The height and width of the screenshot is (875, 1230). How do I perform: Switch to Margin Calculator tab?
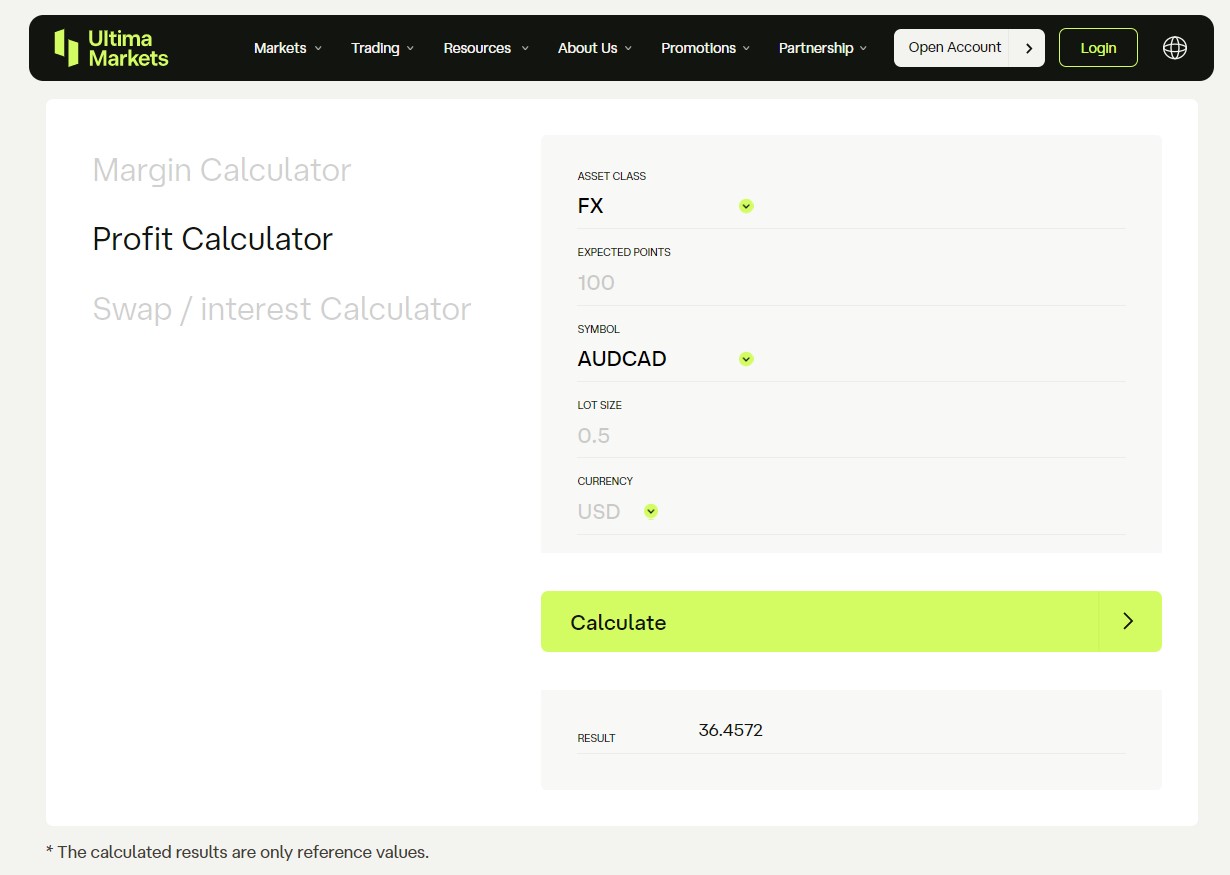tap(221, 170)
